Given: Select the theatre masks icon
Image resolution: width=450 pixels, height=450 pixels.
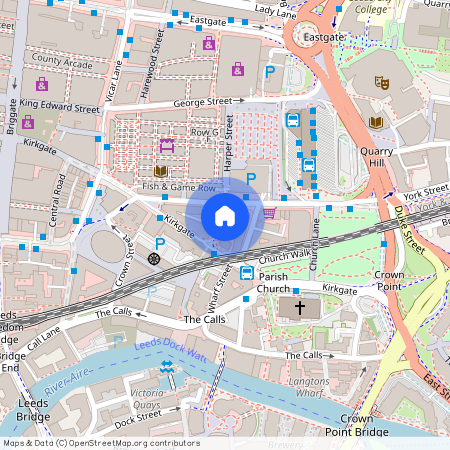Looking at the screenshot, I should coord(382,82).
